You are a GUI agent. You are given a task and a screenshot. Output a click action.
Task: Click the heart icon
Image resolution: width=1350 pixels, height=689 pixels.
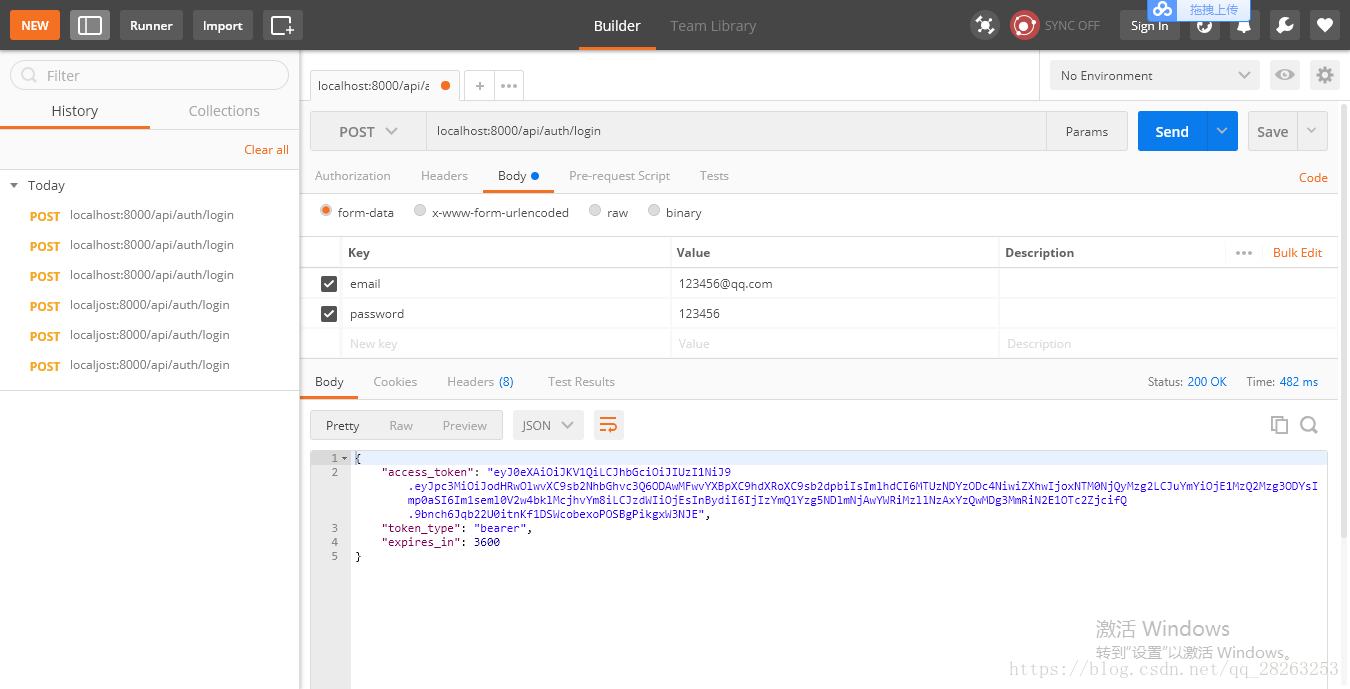(x=1325, y=25)
